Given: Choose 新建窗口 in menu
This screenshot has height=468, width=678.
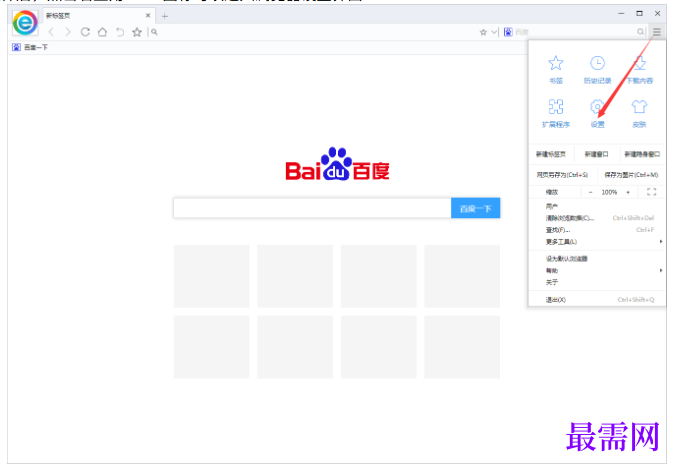Looking at the screenshot, I should (x=597, y=154).
